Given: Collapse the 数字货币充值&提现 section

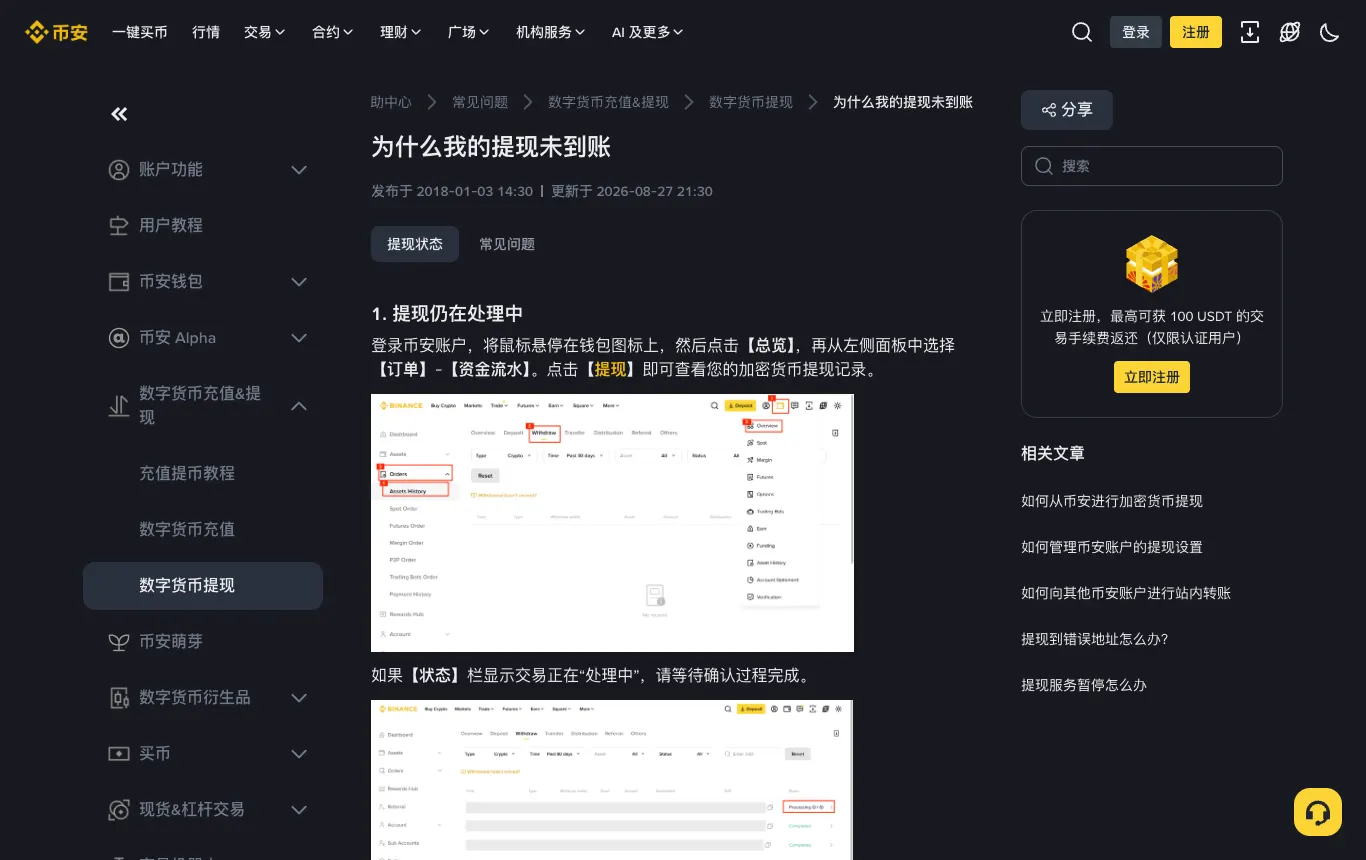Looking at the screenshot, I should (x=299, y=406).
